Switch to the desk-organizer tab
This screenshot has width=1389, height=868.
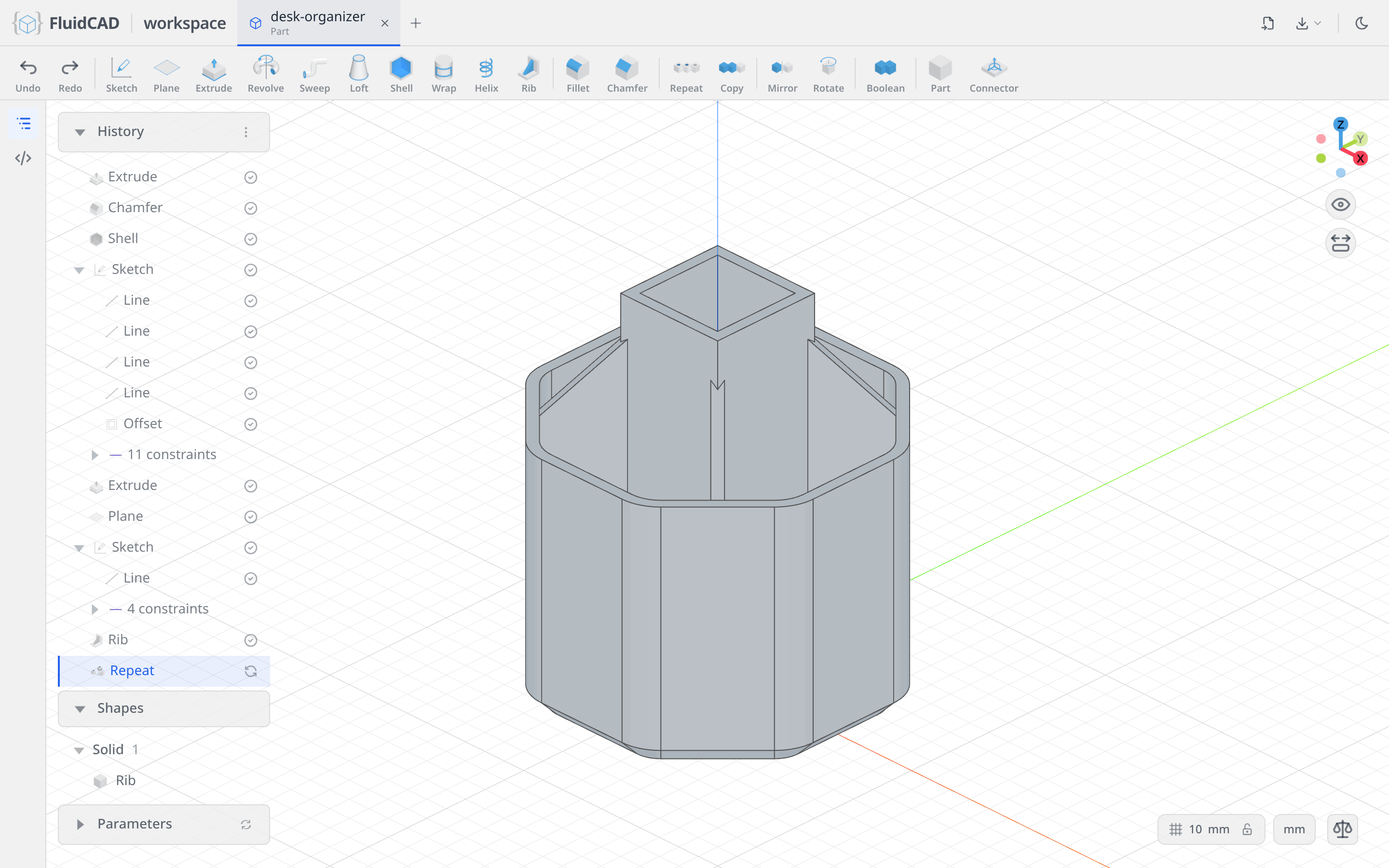[x=318, y=23]
